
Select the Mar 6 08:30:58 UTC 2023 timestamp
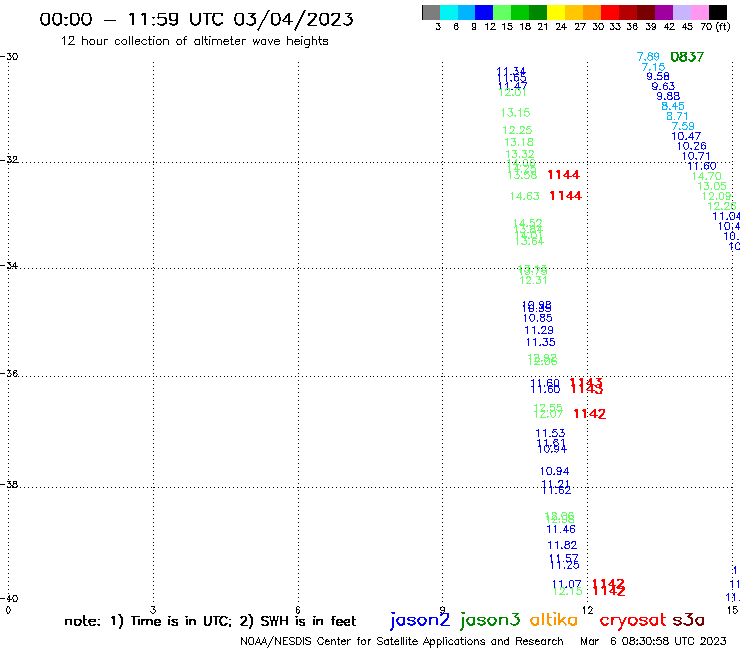[653, 642]
